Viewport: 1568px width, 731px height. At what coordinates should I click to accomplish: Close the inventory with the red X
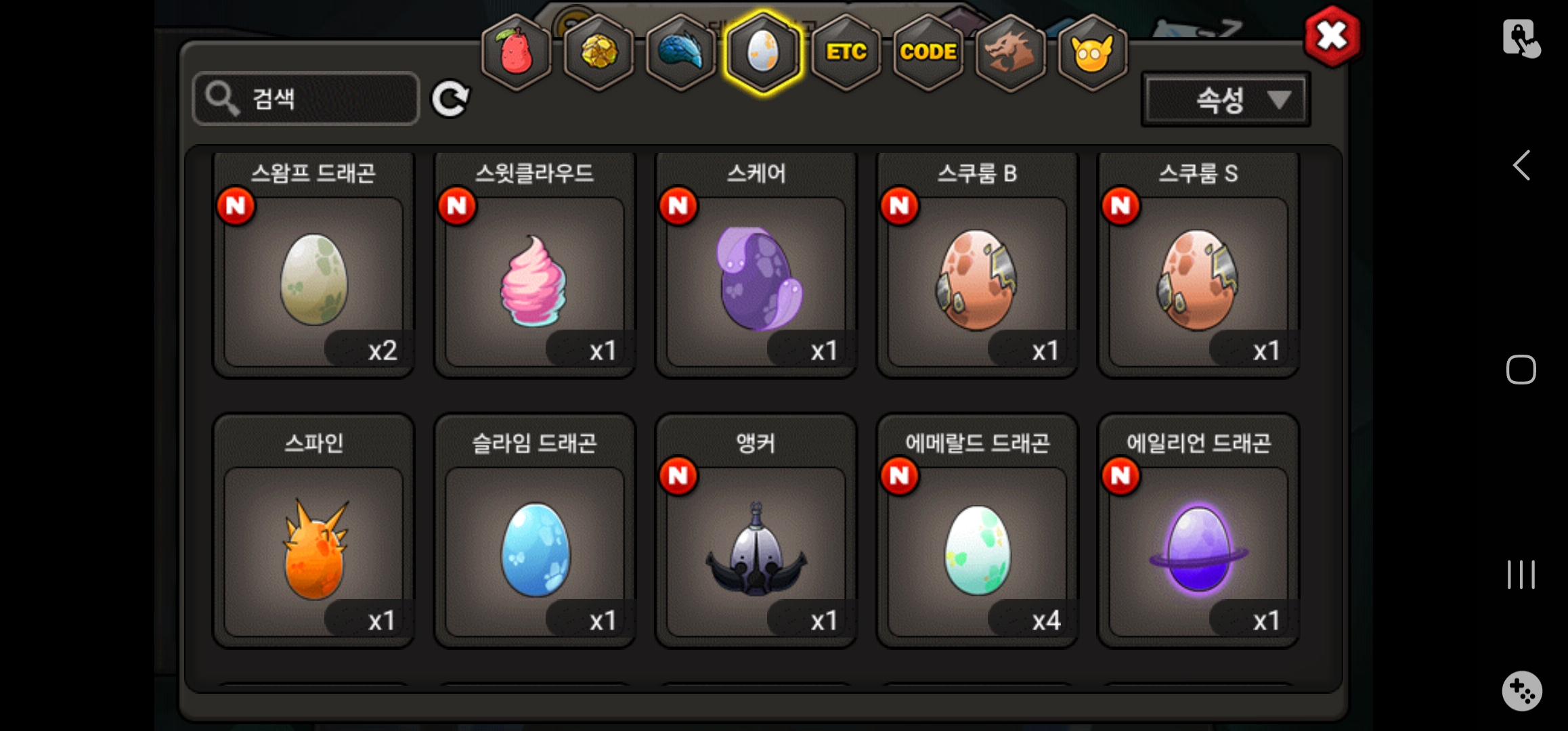tap(1332, 36)
